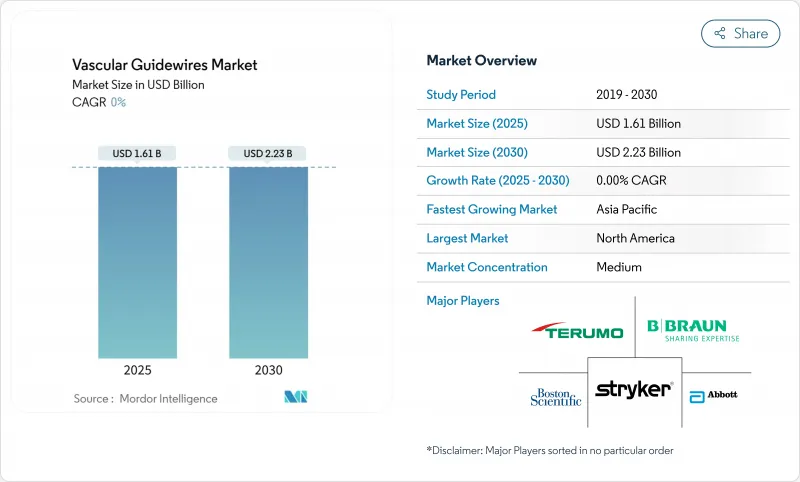Click the 2025 market size bar
800x482 pixels.
point(138,262)
